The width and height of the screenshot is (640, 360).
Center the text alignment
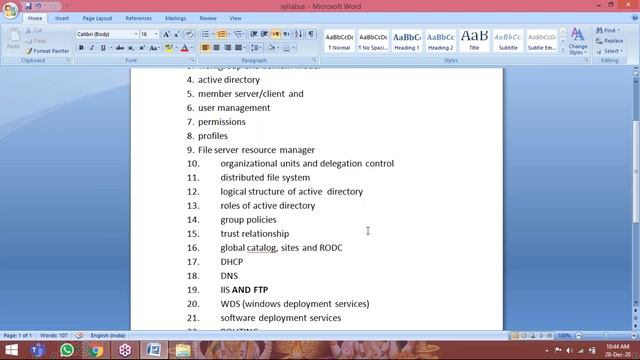click(216, 48)
